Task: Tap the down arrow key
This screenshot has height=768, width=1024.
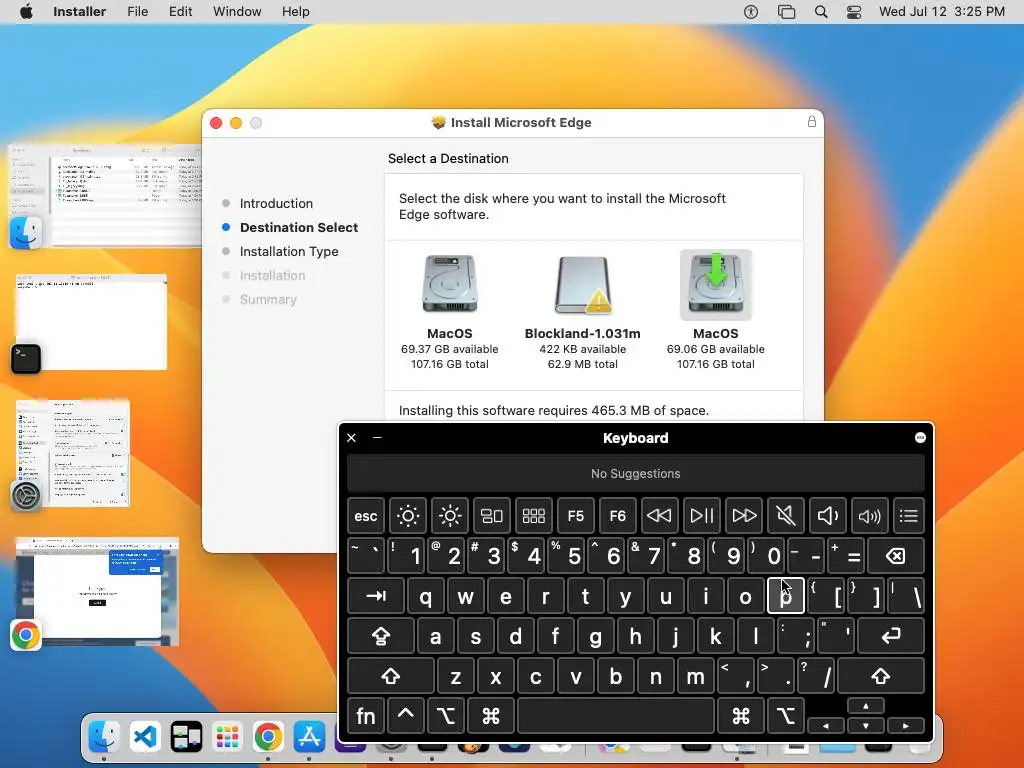Action: tap(866, 726)
